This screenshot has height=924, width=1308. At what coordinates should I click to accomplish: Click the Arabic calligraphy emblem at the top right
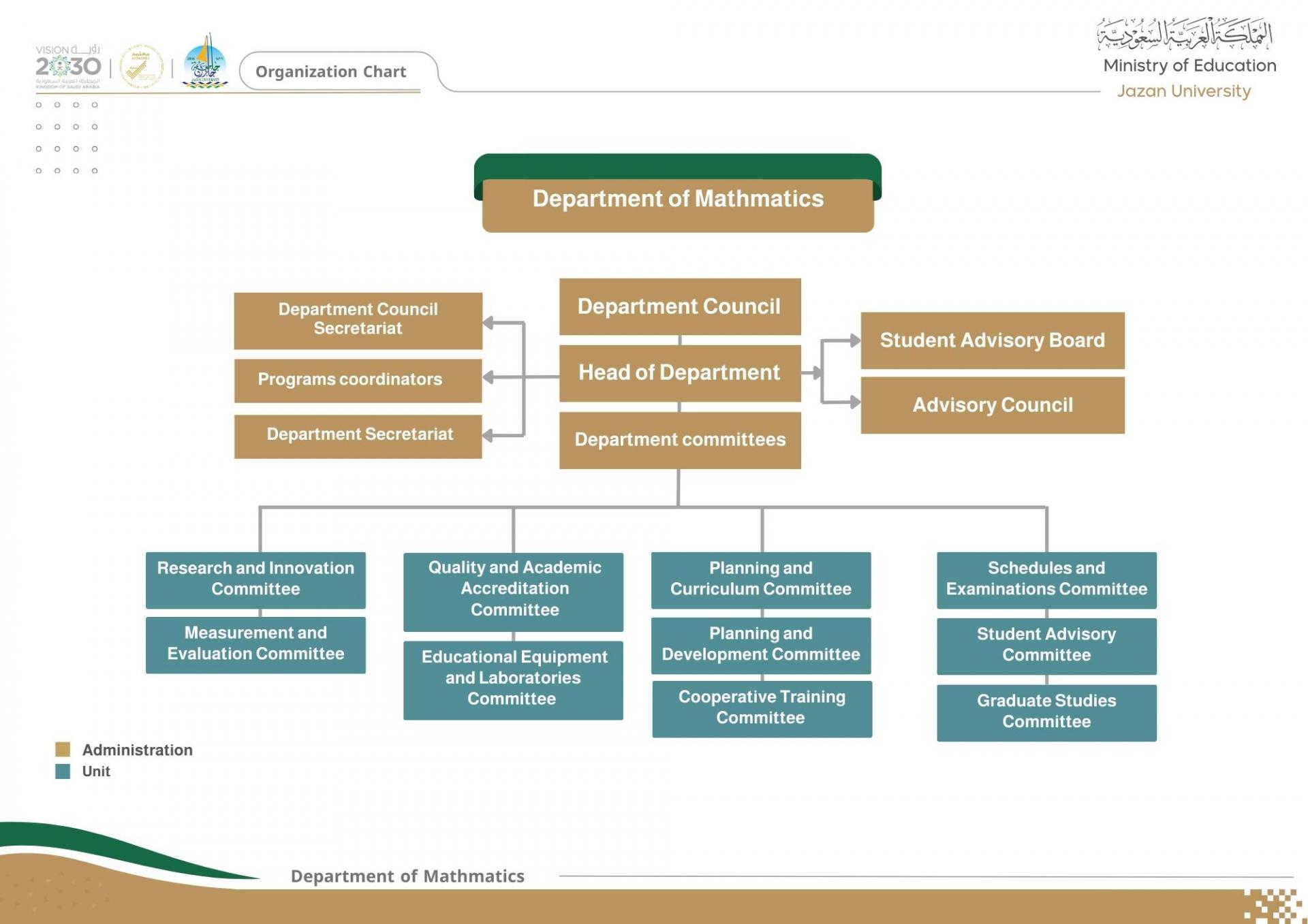tap(1184, 34)
